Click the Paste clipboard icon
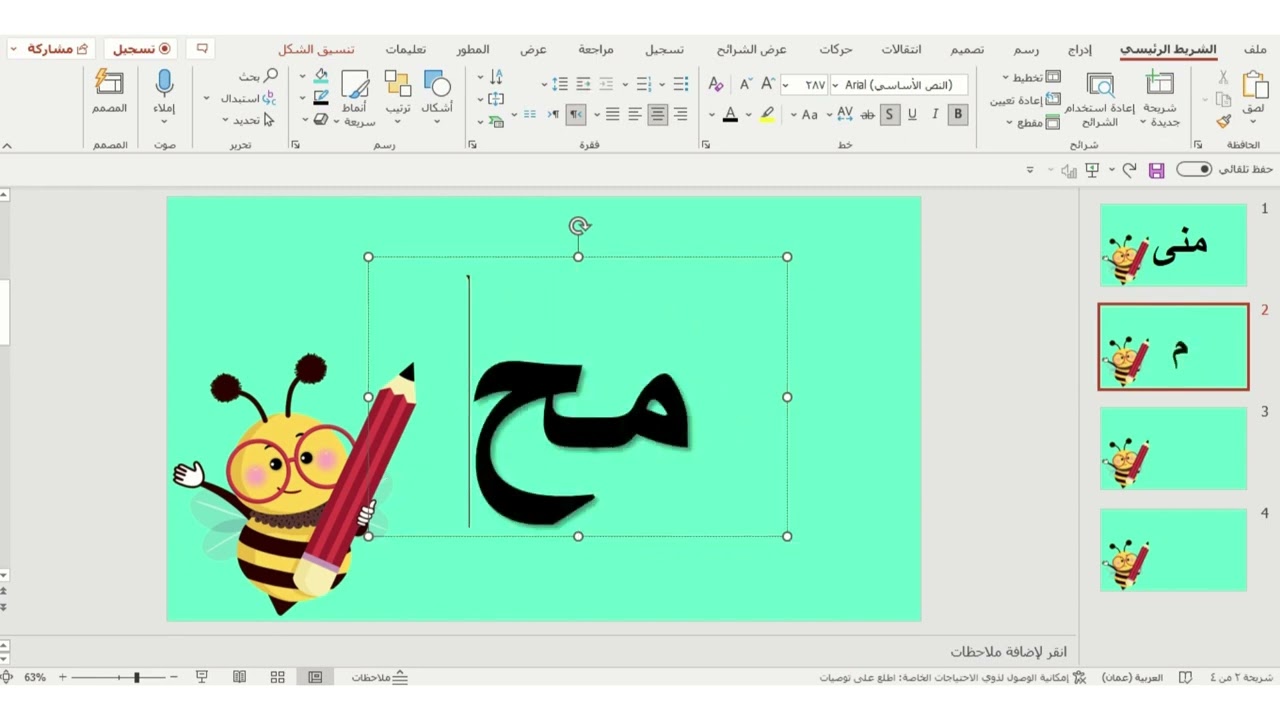 coord(1255,85)
